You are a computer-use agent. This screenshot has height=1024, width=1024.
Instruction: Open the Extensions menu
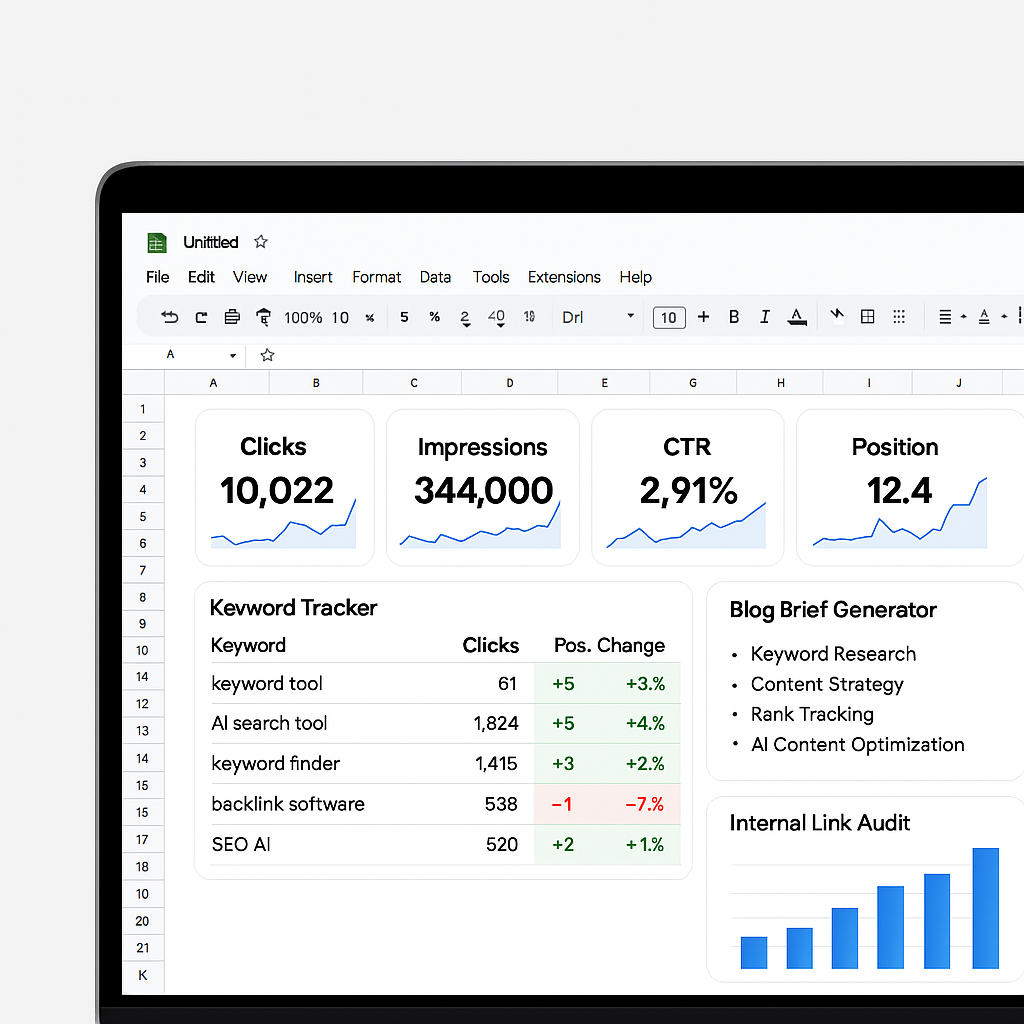click(564, 277)
